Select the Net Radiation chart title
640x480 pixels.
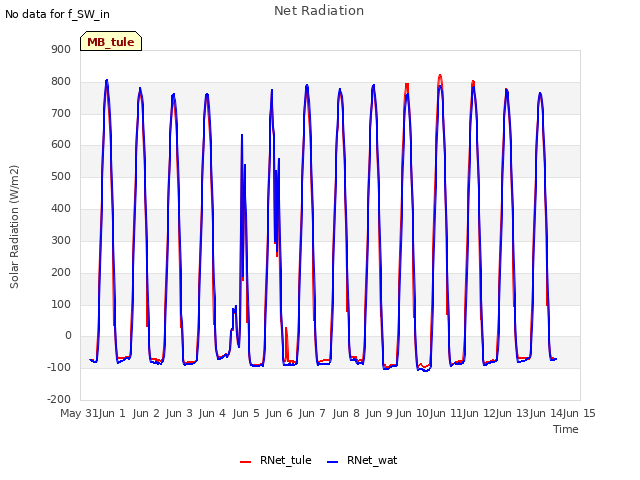click(x=319, y=11)
